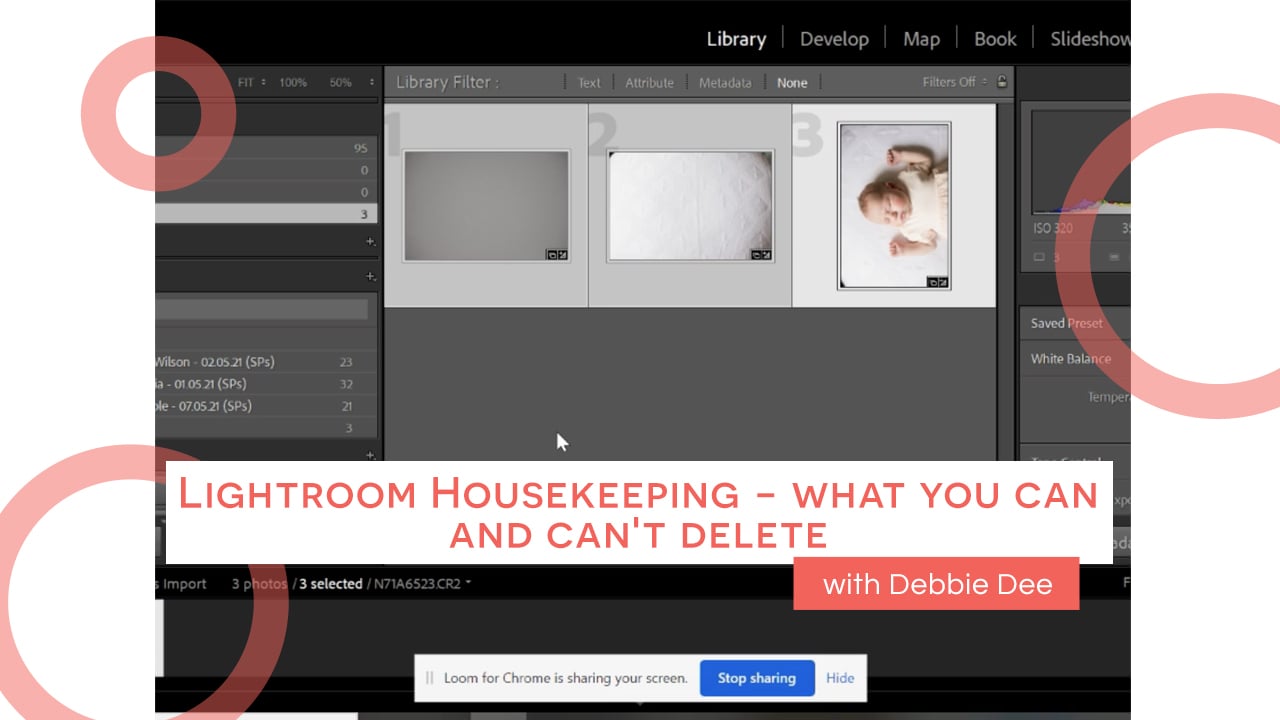Viewport: 1280px width, 720px height.
Task: Go to the Map module
Action: coord(921,39)
